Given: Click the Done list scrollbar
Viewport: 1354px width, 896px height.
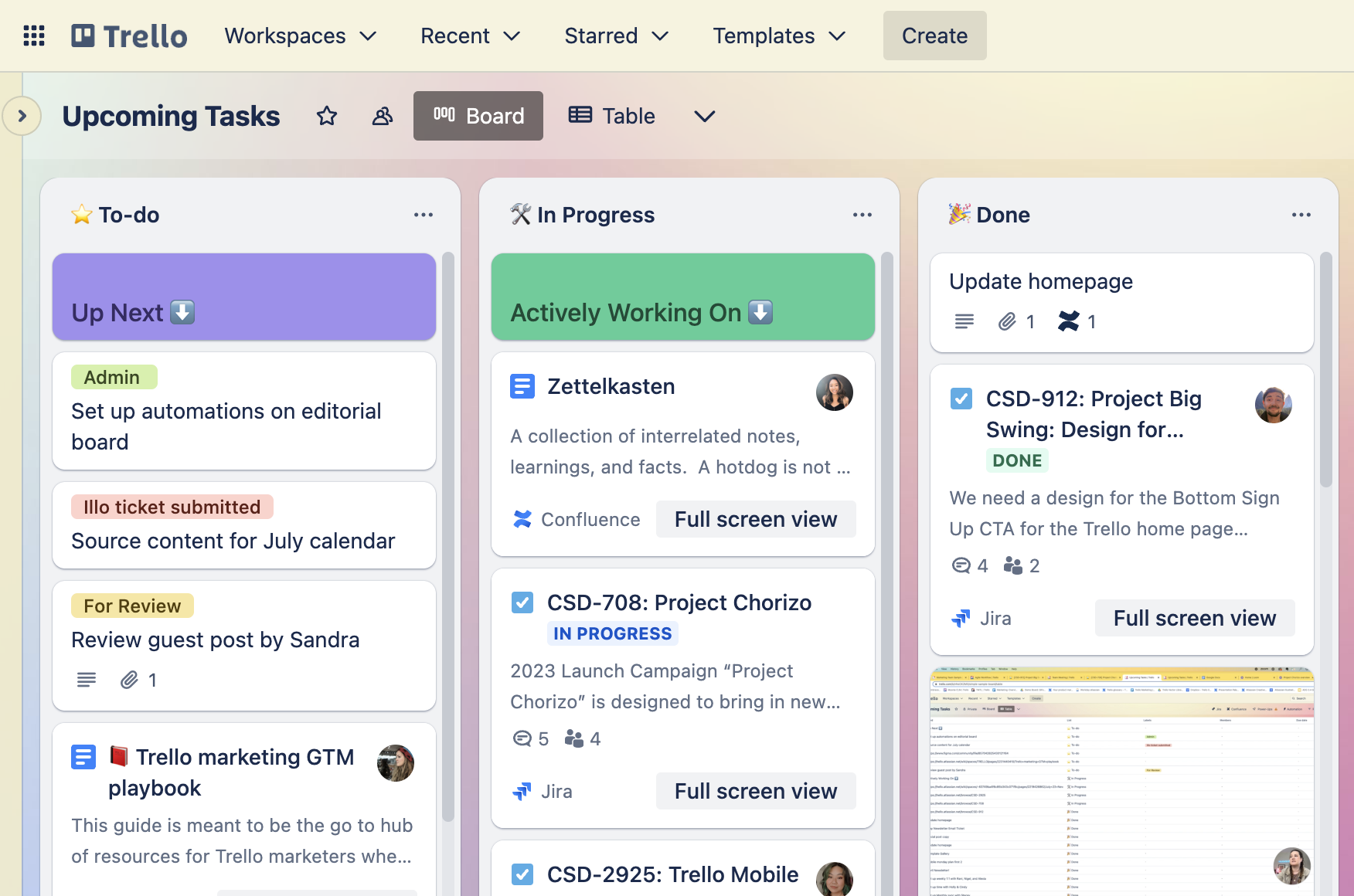Looking at the screenshot, I should [1326, 369].
